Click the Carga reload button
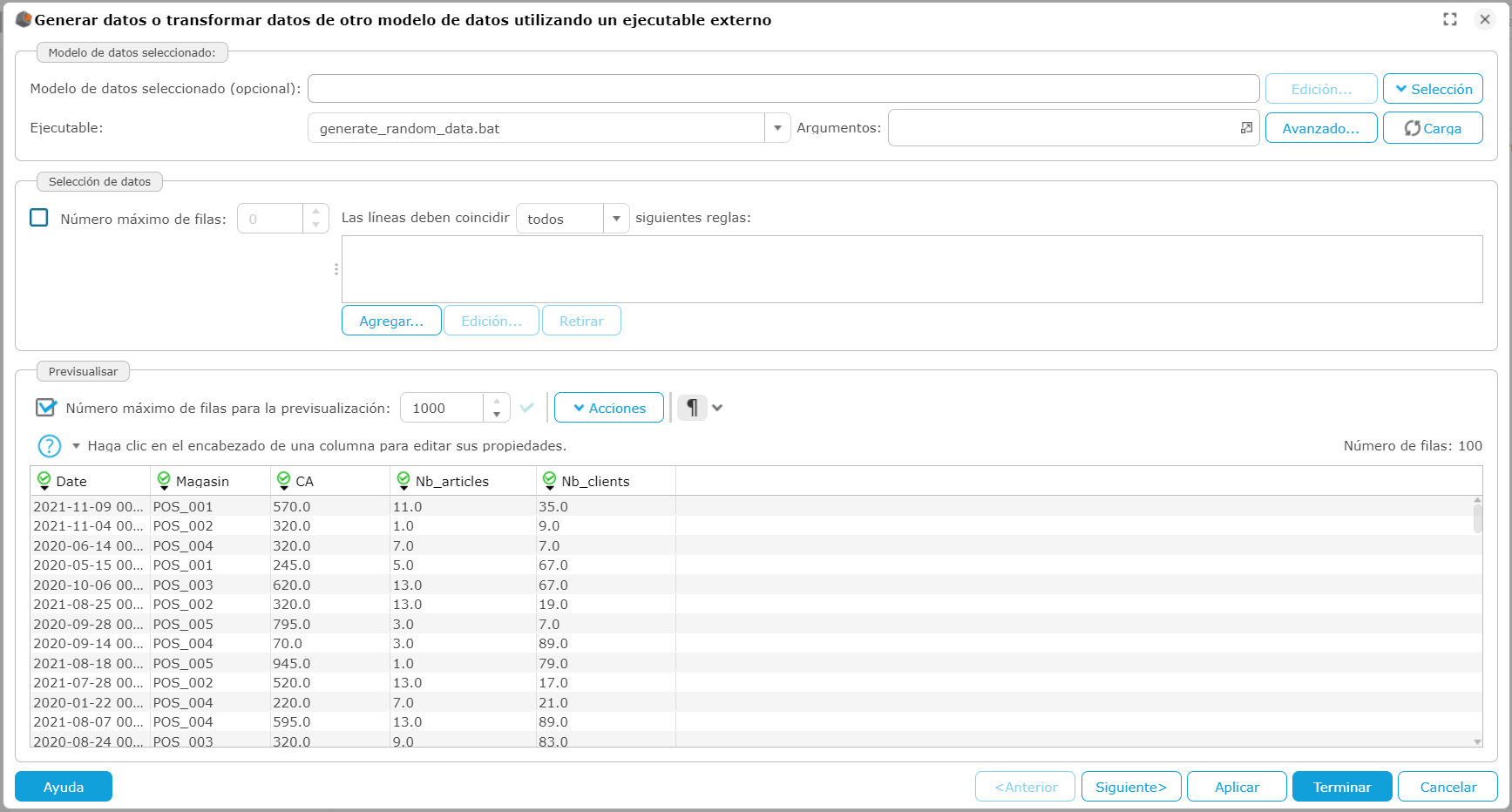 (1433, 128)
